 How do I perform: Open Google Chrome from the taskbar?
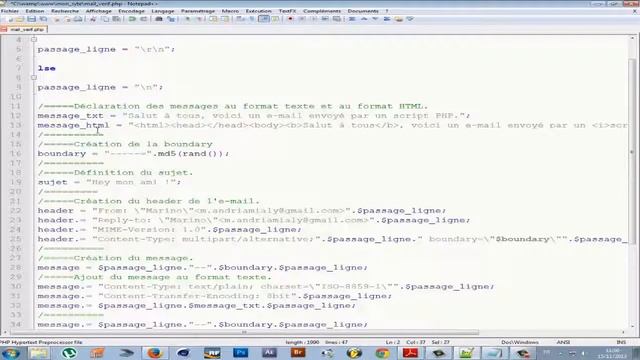382,353
